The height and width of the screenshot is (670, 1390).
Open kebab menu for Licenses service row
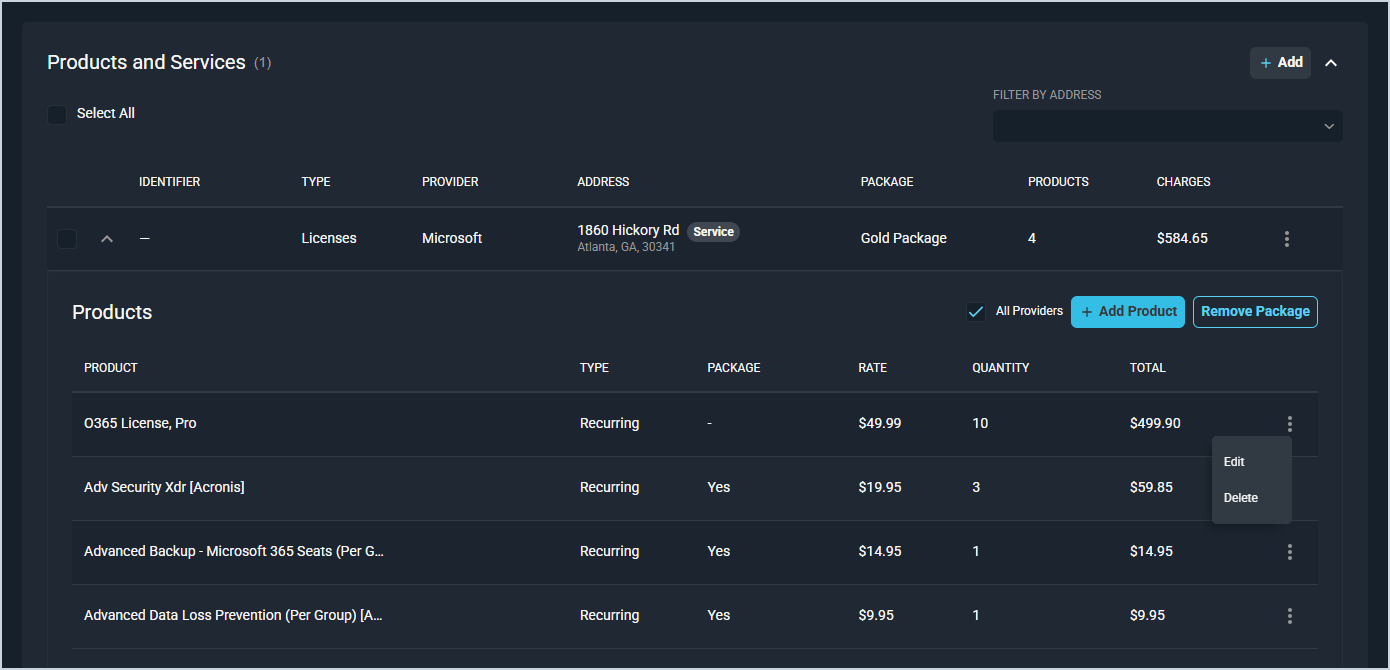[1286, 239]
